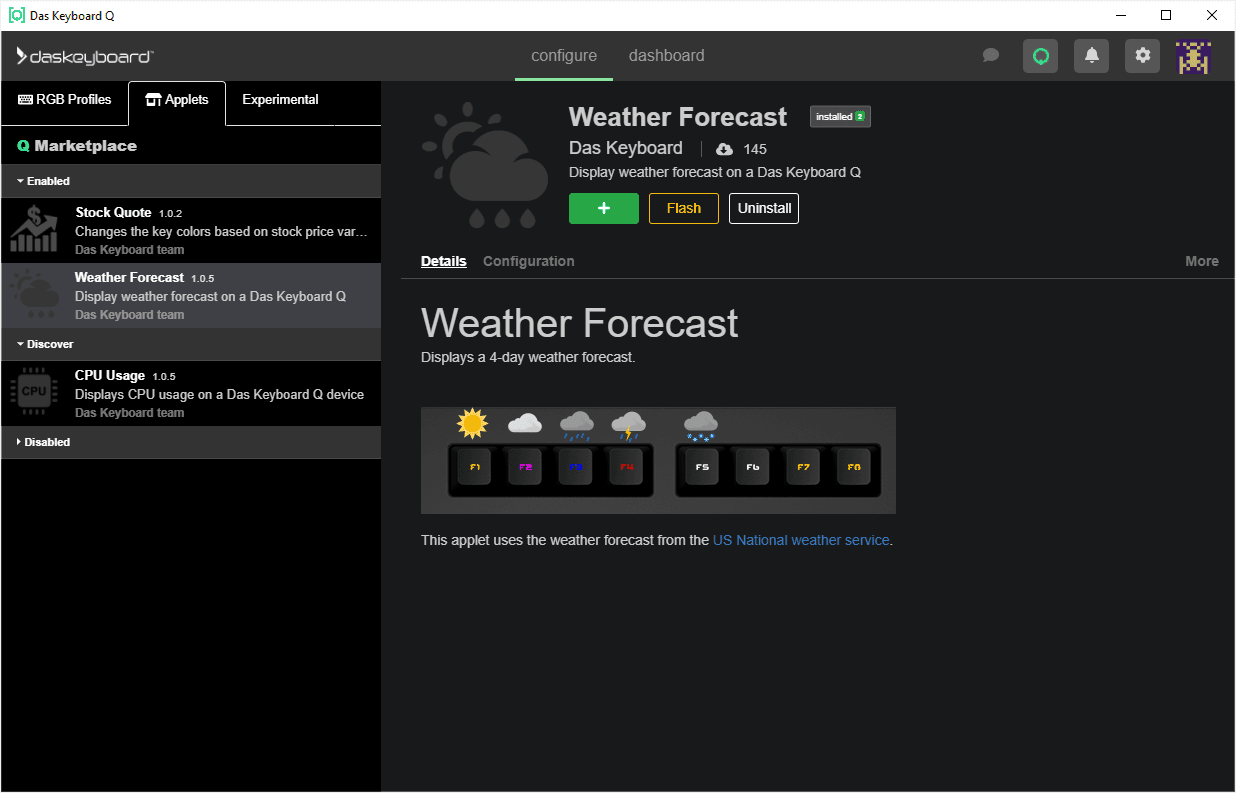Click the large weather cloud applet icon
Screen dimensions: 1236x793
[x=487, y=165]
